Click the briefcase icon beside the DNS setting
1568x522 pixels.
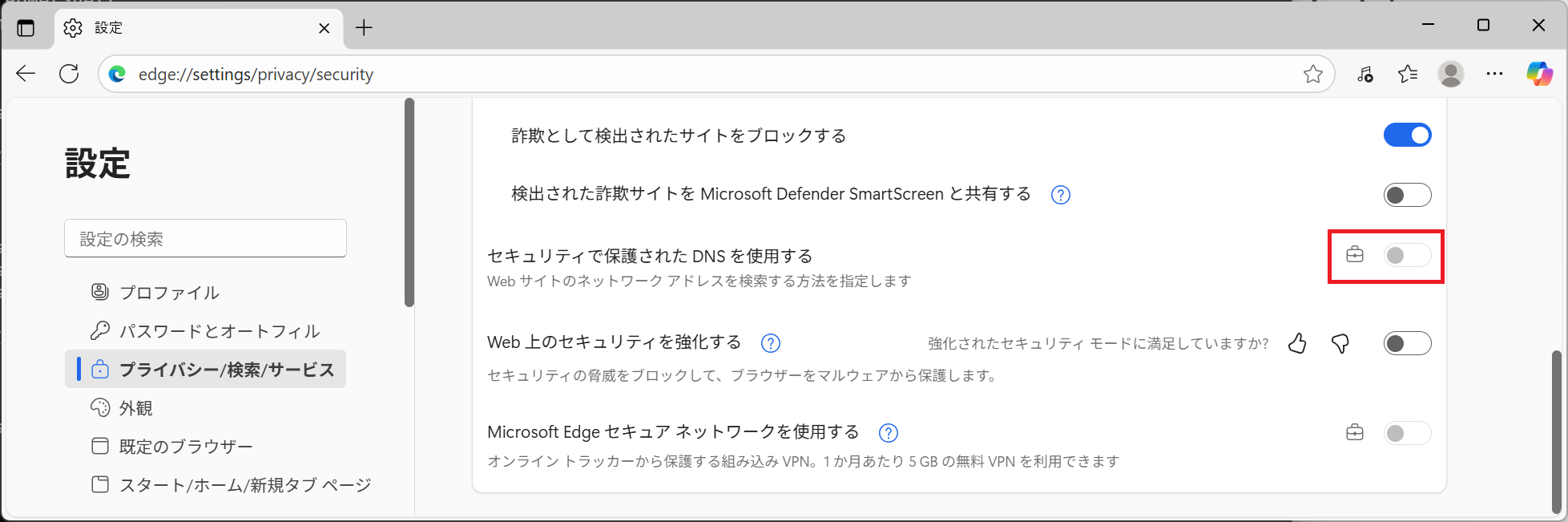click(1354, 255)
